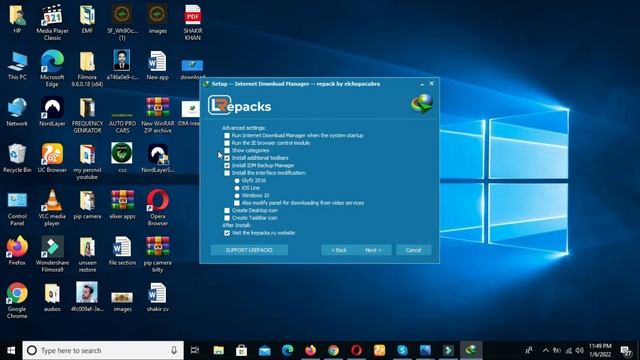Open the notification center icon

[626, 350]
